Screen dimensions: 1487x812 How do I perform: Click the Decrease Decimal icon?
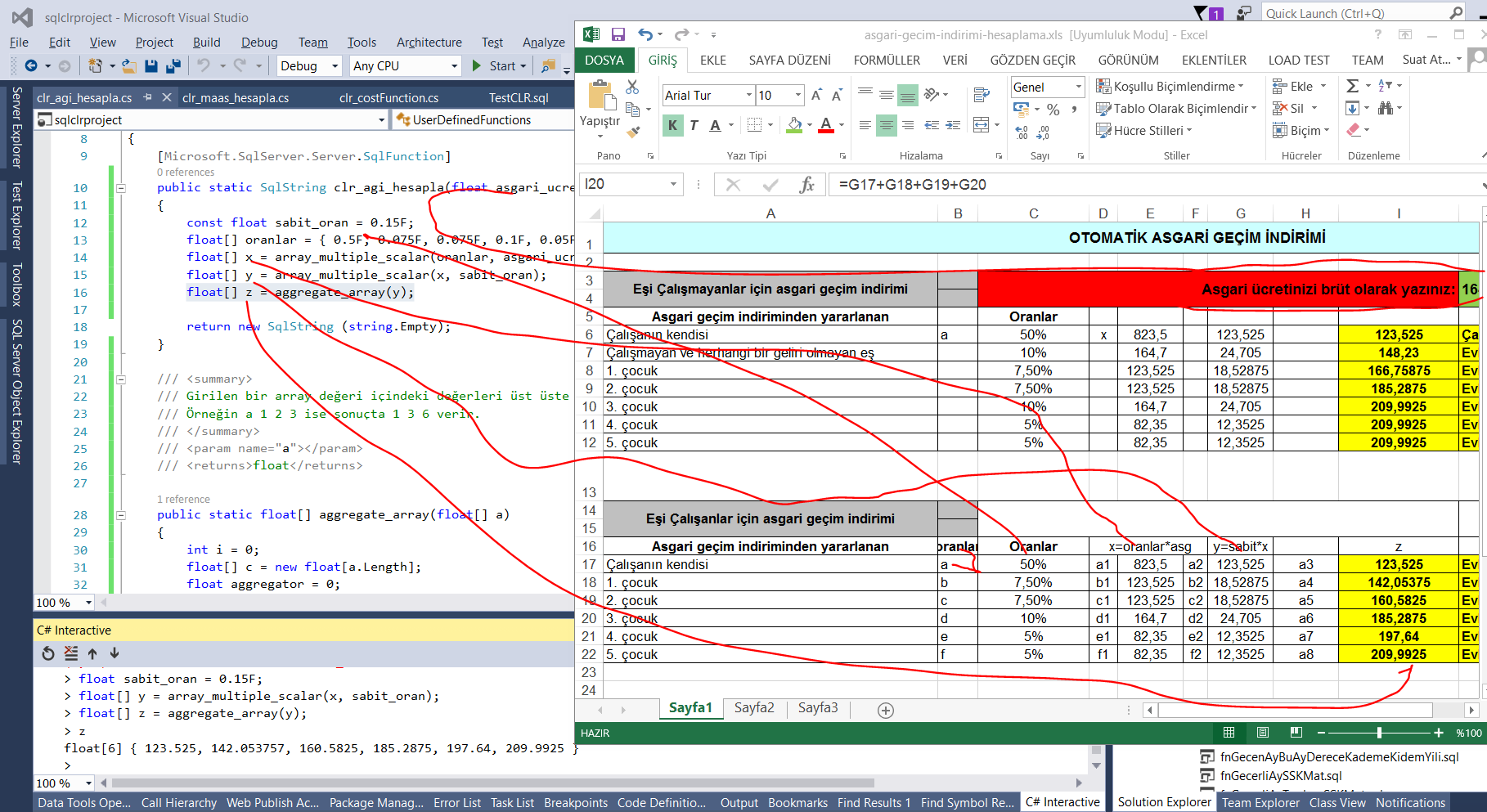tap(1043, 132)
